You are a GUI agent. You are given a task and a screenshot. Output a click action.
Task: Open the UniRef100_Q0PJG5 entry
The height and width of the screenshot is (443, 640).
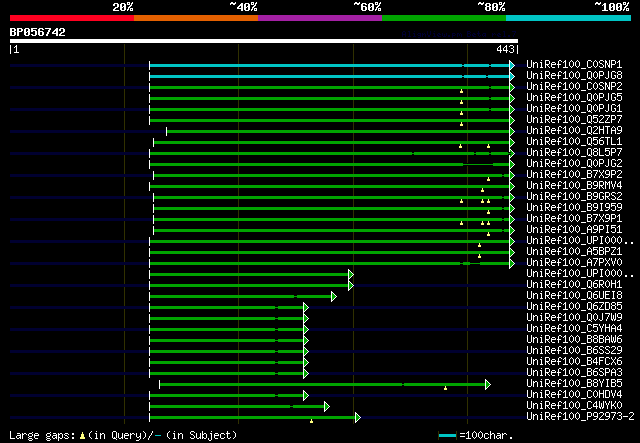pos(574,98)
